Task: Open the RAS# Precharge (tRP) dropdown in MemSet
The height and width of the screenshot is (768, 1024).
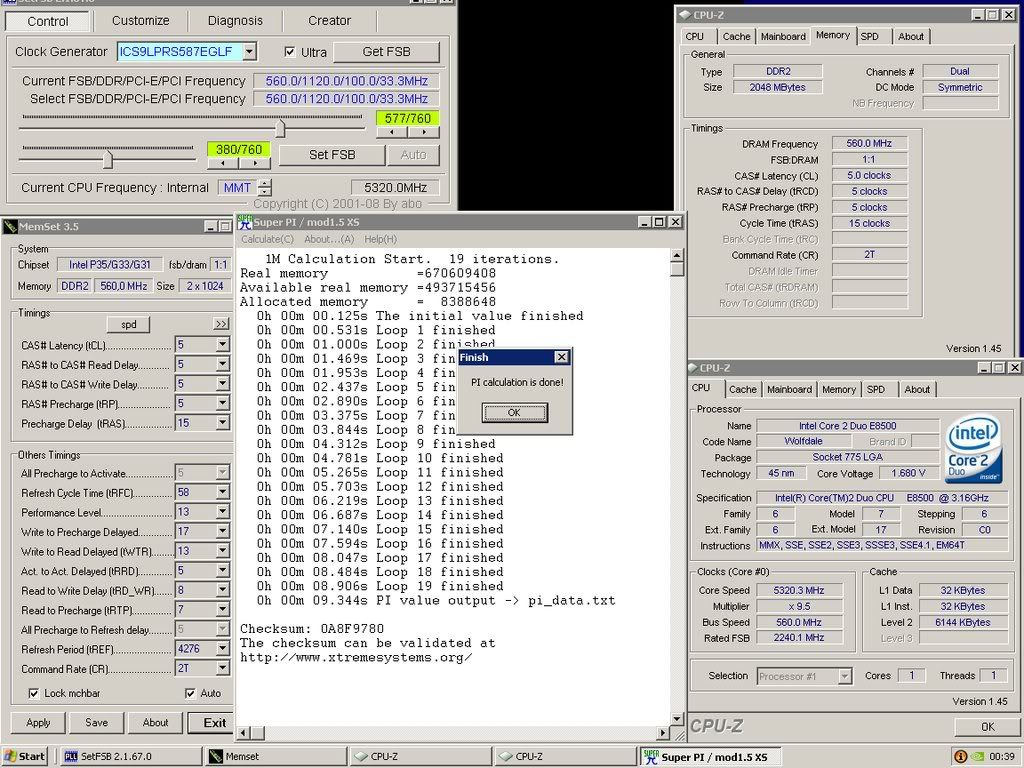Action: point(223,403)
